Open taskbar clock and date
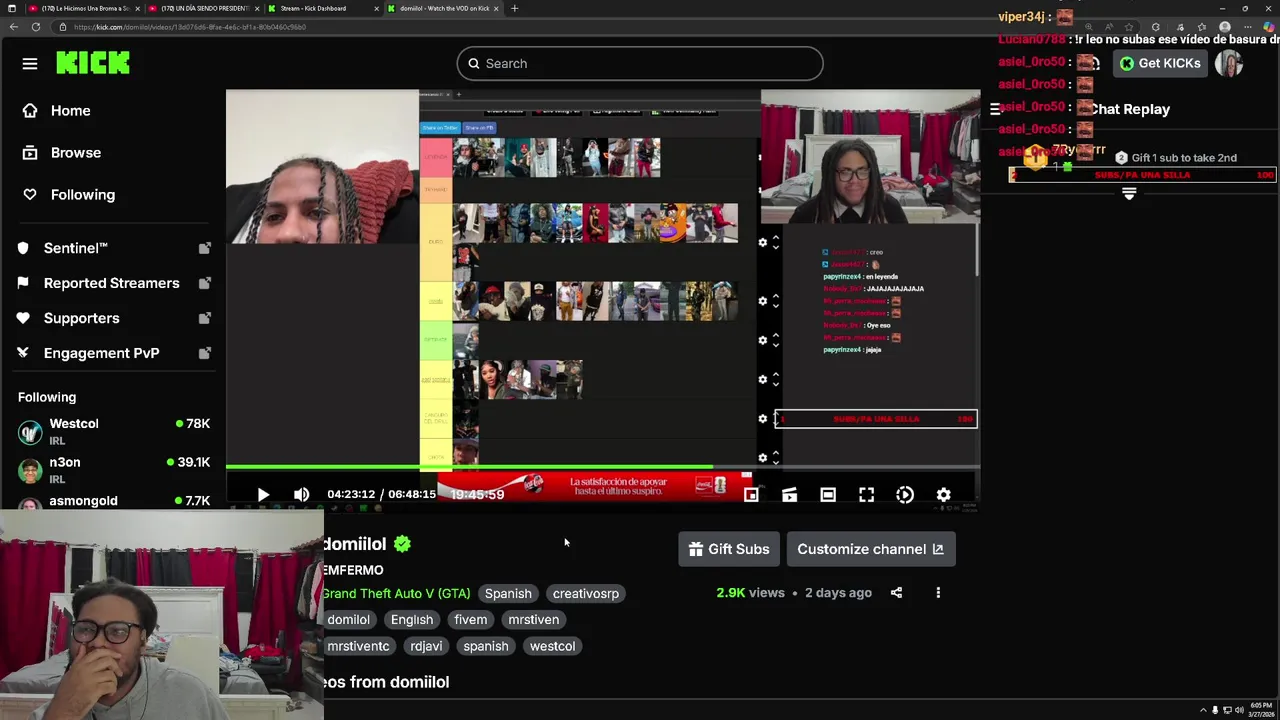 point(1260,710)
